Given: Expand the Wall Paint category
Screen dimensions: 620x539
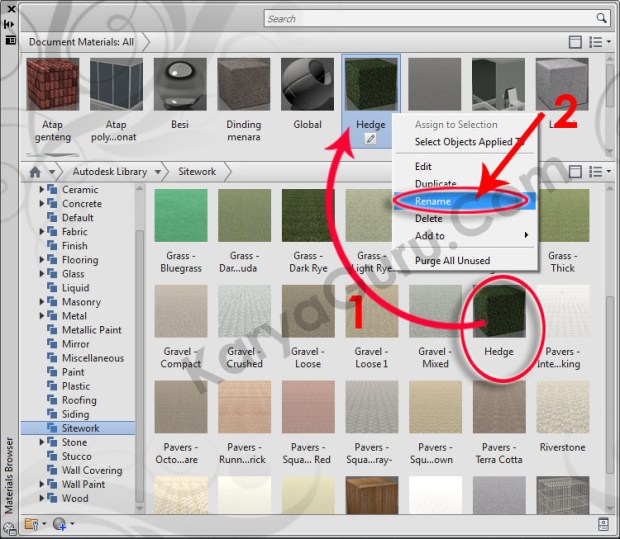Looking at the screenshot, I should [42, 484].
